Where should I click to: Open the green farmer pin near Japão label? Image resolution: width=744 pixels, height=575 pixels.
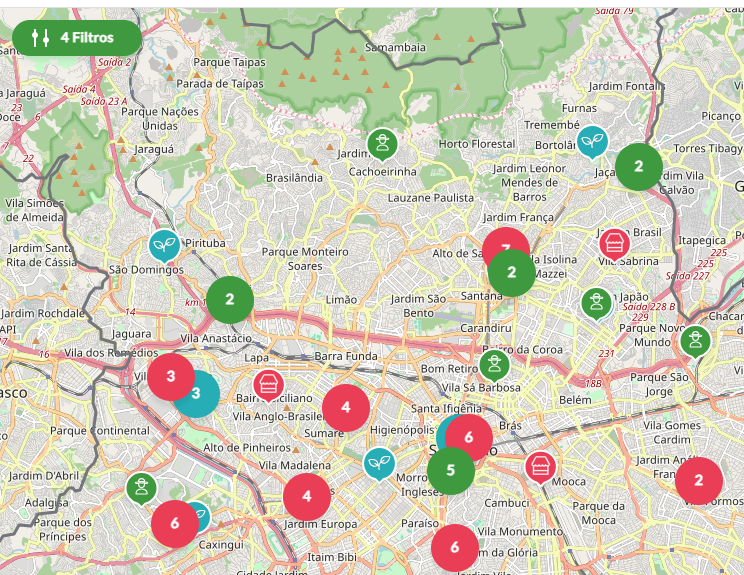(596, 302)
